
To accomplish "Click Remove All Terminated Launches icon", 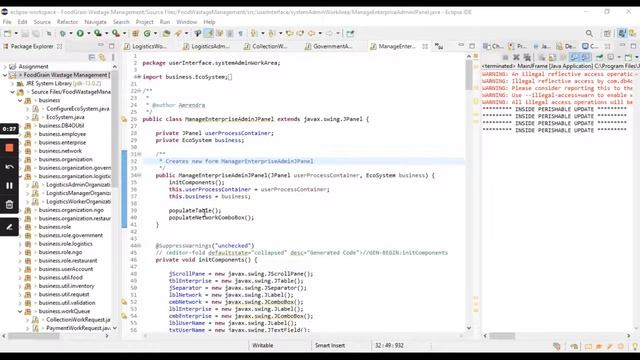I will point(527,57).
